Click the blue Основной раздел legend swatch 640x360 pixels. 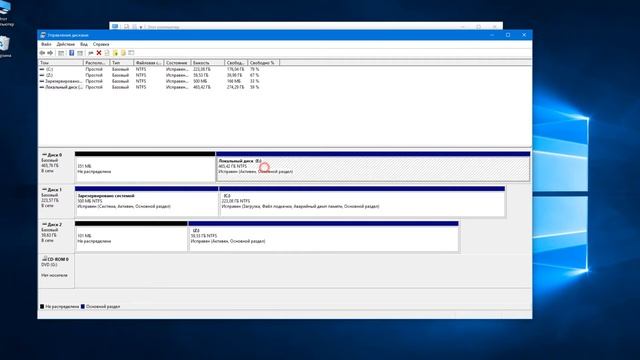click(x=83, y=307)
